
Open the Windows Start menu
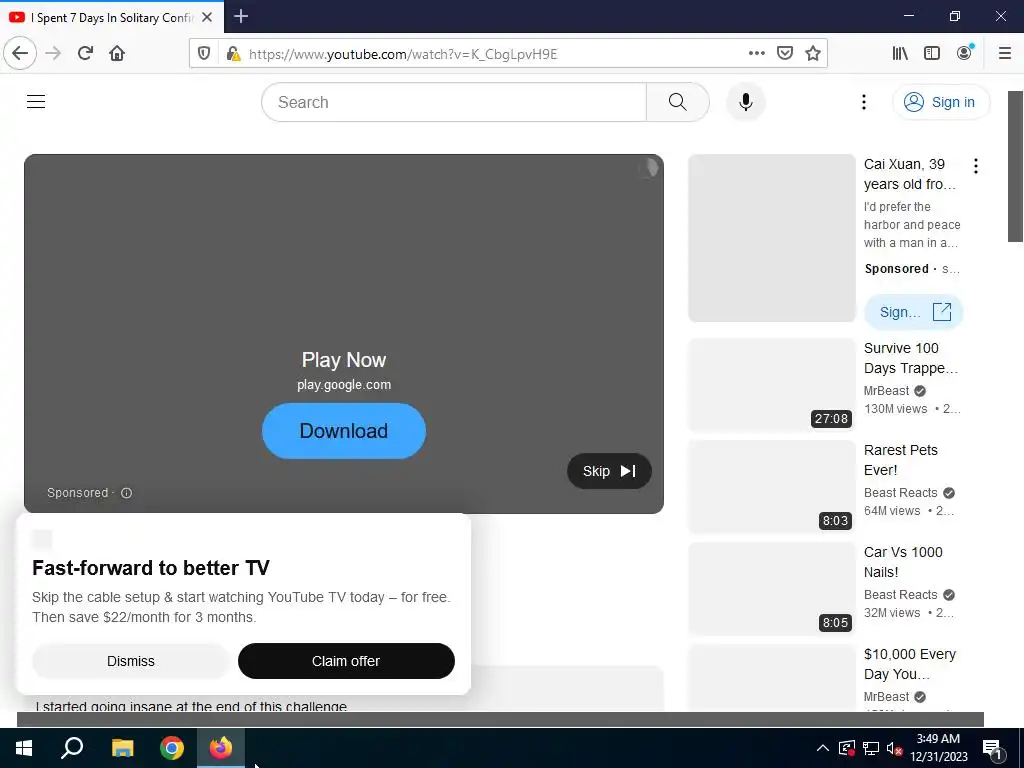coord(24,748)
